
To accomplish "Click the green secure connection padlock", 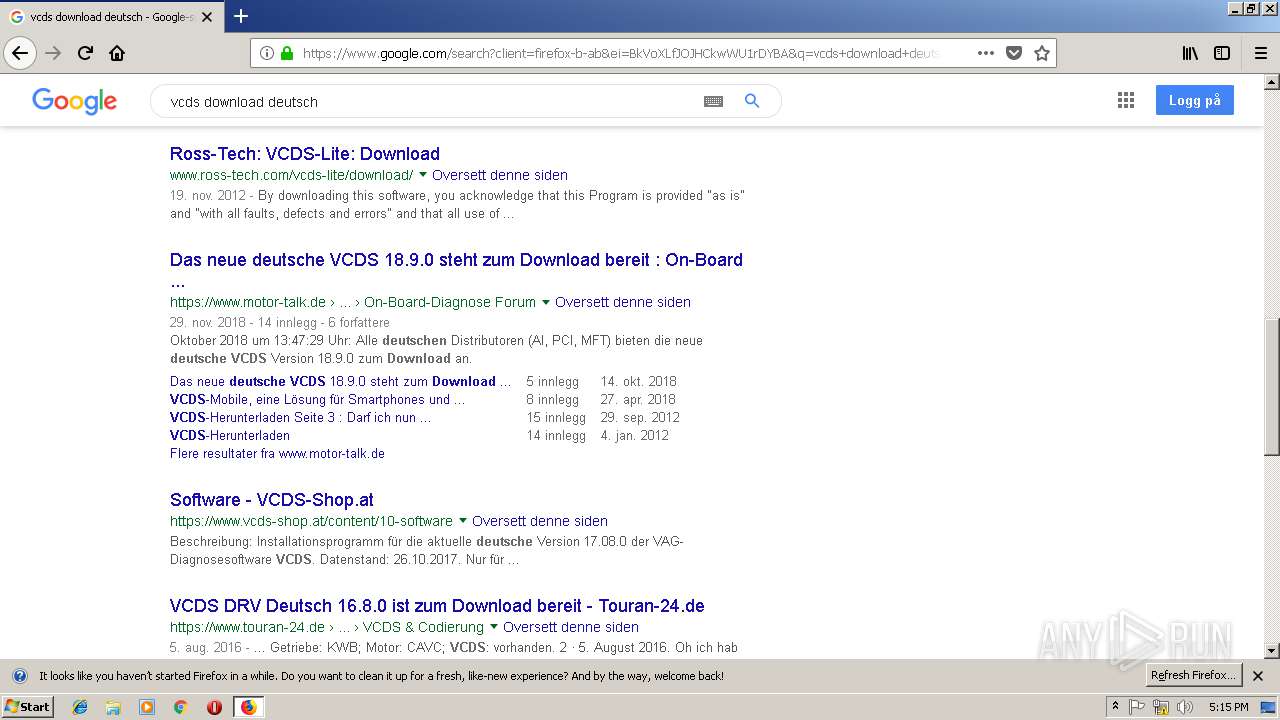I will [x=287, y=53].
